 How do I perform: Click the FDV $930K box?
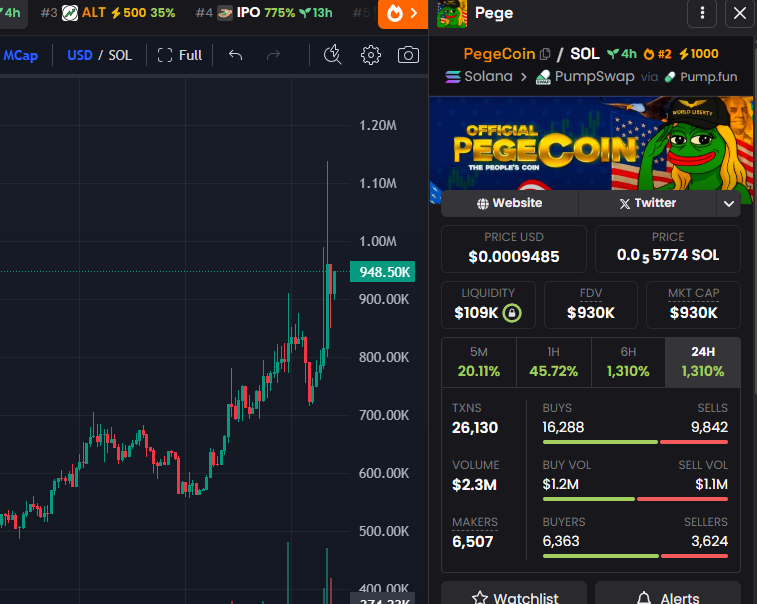591,305
